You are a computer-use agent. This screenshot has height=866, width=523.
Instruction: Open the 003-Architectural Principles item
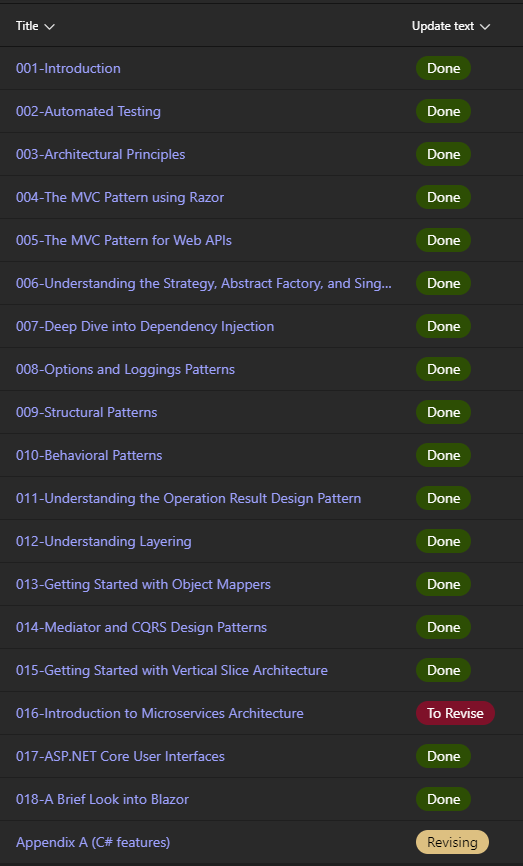[x=101, y=155]
